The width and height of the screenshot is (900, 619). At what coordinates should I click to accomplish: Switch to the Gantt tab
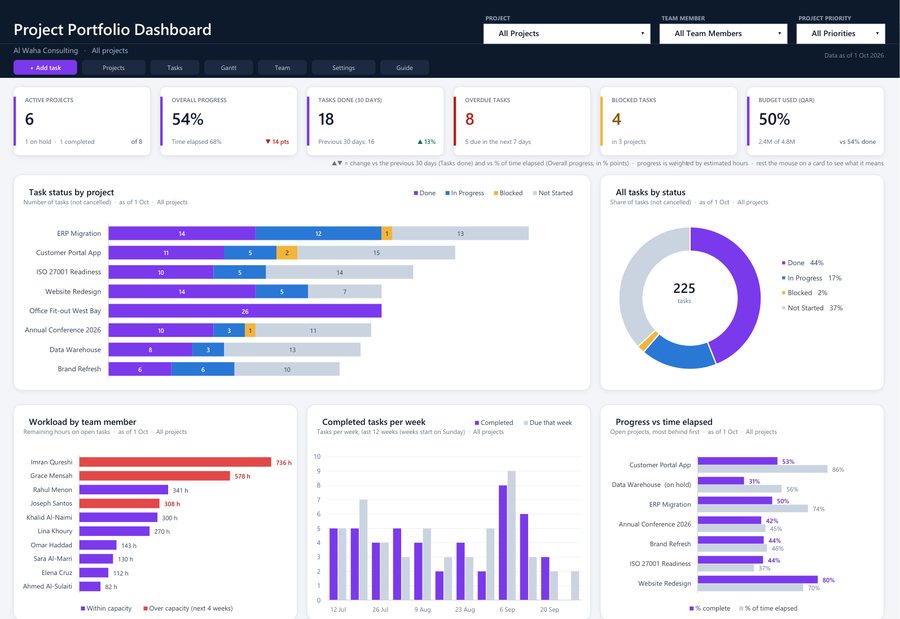point(228,68)
